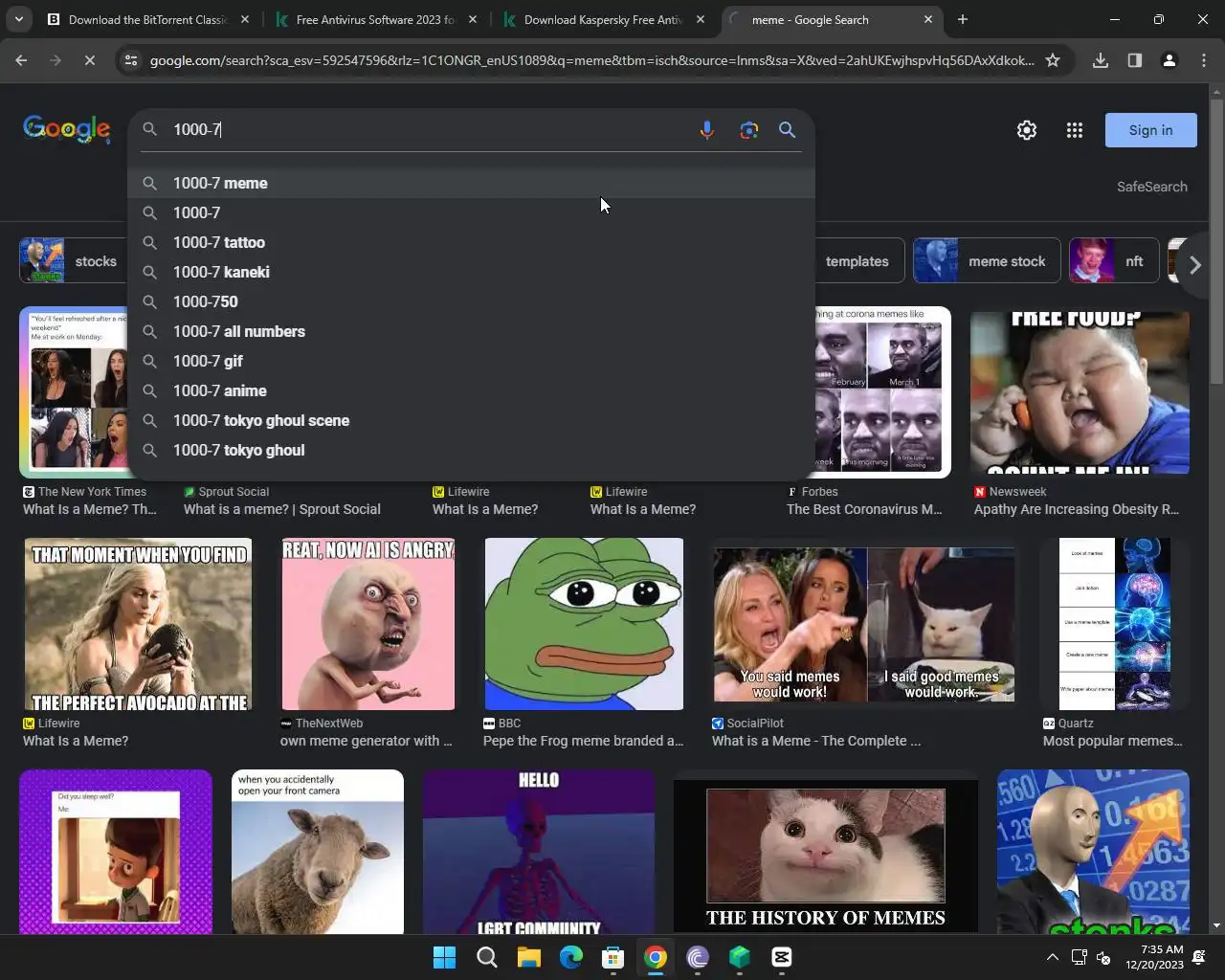The height and width of the screenshot is (980, 1225).
Task: Select suggestion 1000-7 tattoo
Action: pos(471,242)
